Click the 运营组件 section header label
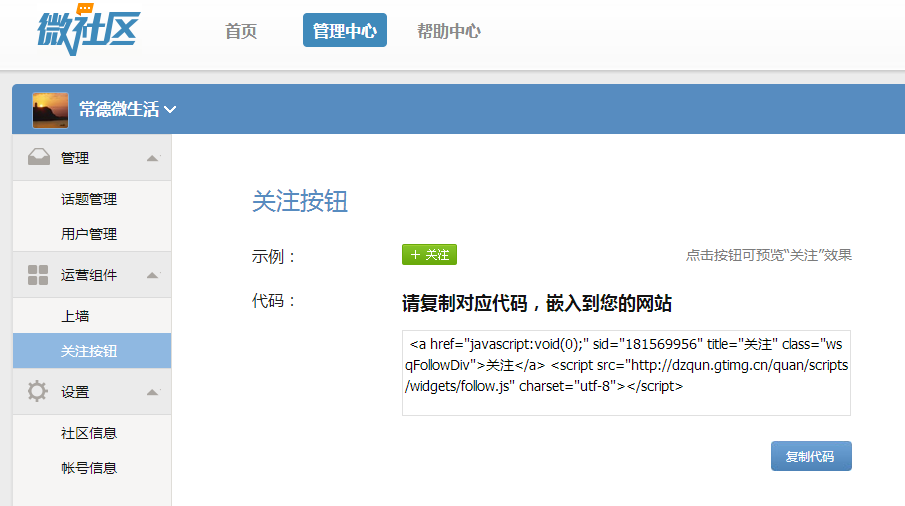The height and width of the screenshot is (506, 905). pos(89,275)
